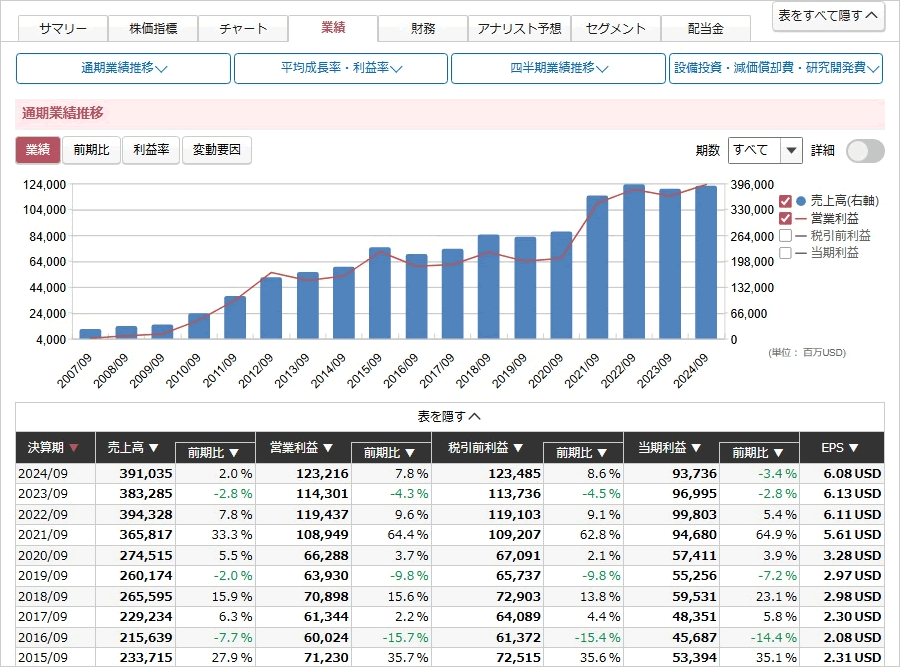Sort by 売上高 column arrow
This screenshot has width=900, height=667.
[x=153, y=448]
